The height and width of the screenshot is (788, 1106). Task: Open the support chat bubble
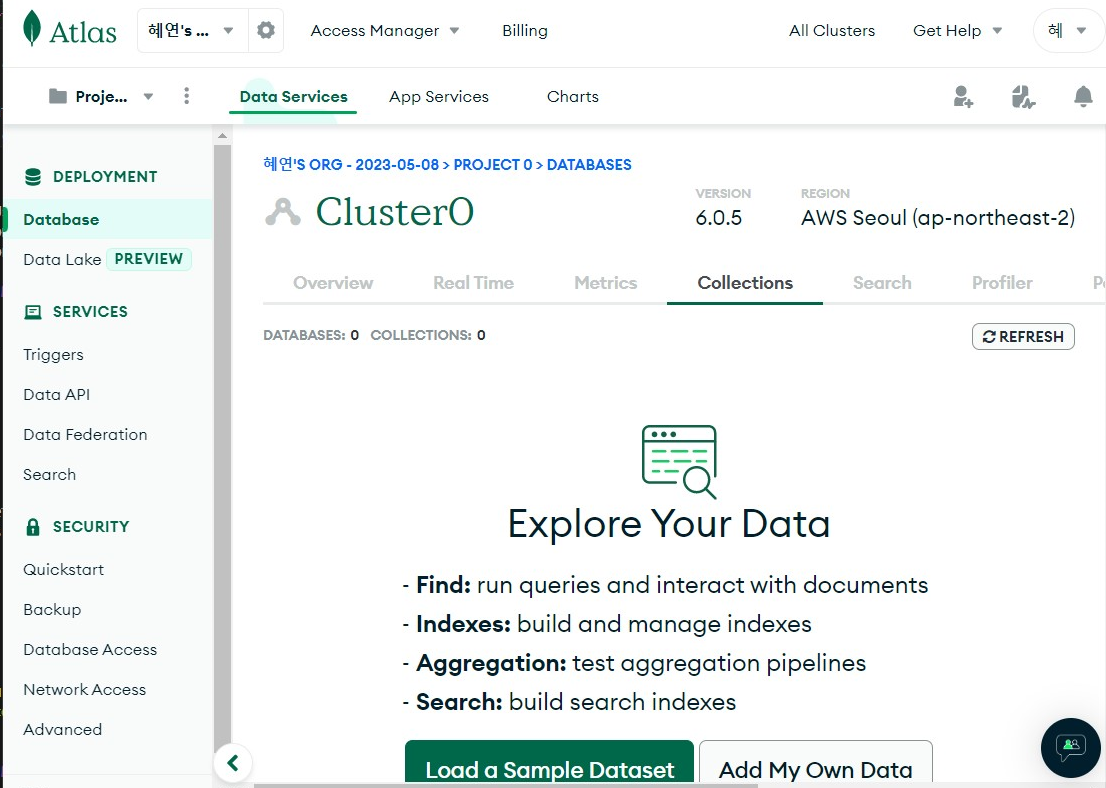pyautogui.click(x=1070, y=747)
